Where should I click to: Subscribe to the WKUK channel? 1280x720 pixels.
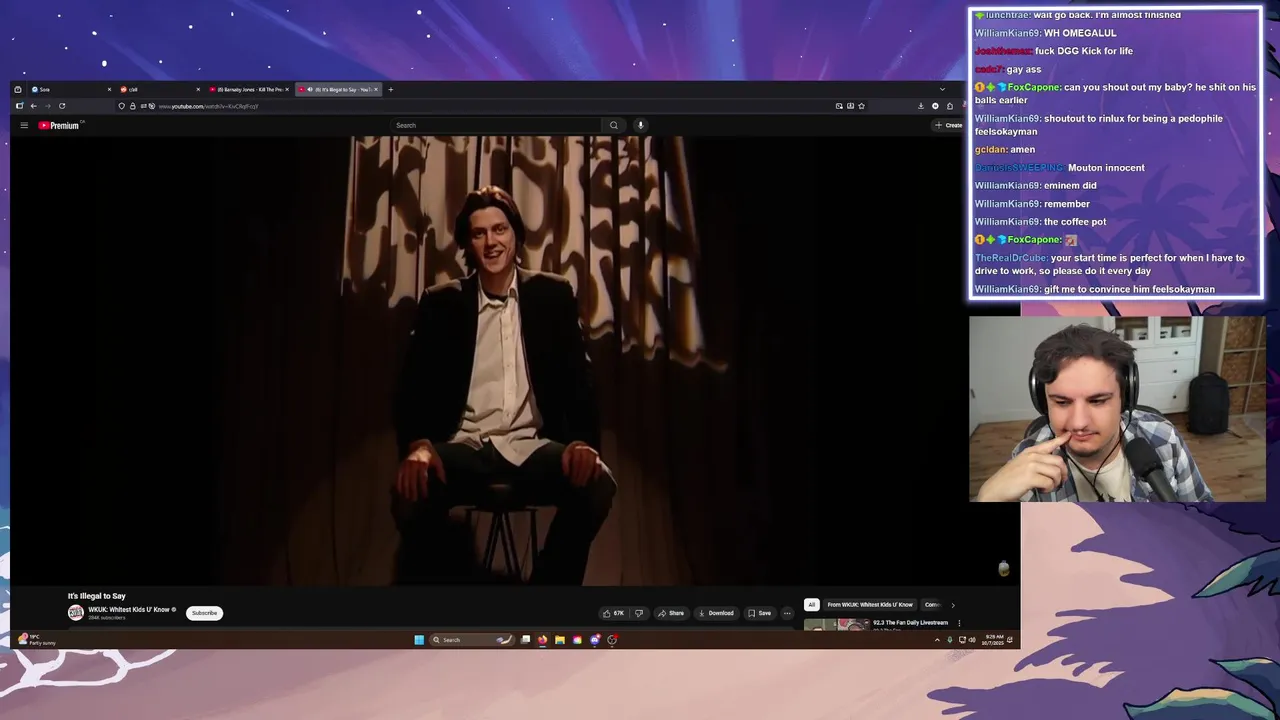[x=204, y=613]
